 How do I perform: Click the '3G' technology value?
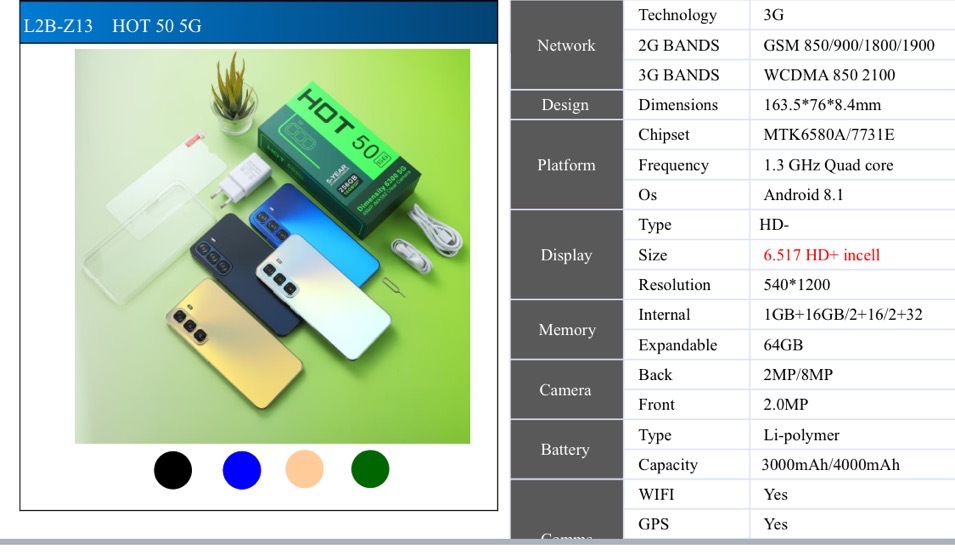774,15
